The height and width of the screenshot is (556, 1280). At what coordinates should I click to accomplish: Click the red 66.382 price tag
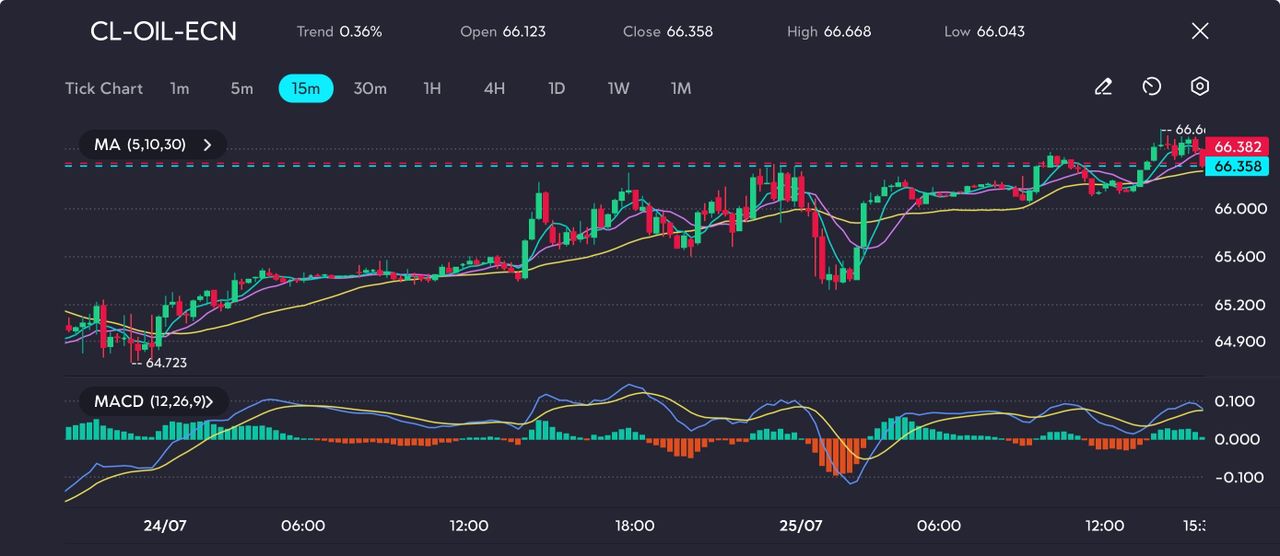tap(1240, 147)
